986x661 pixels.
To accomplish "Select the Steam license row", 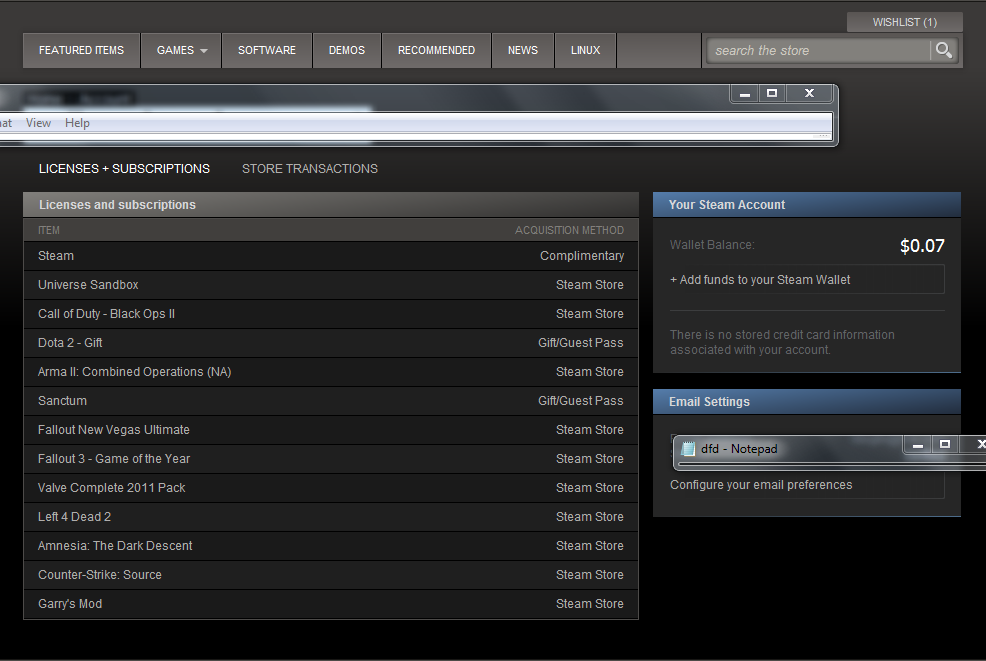I will pyautogui.click(x=331, y=256).
